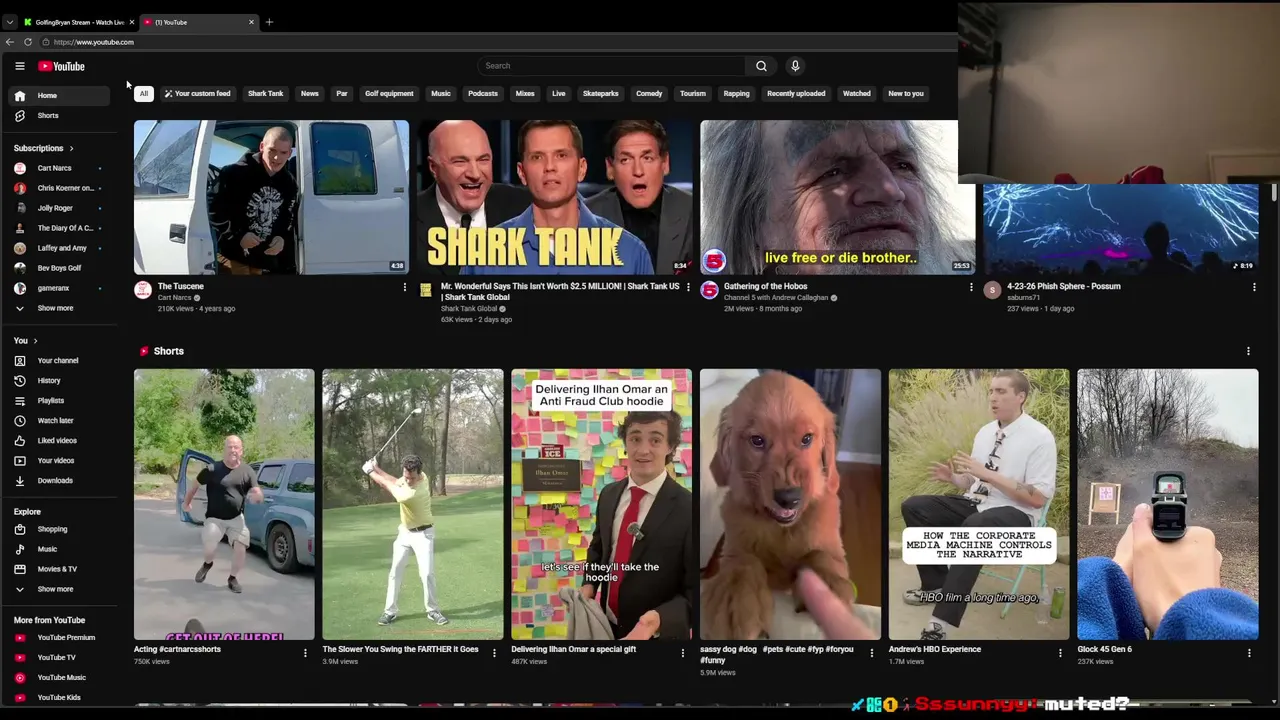Open options menu for The Tuscene video
The width and height of the screenshot is (1280, 720).
coord(404,288)
